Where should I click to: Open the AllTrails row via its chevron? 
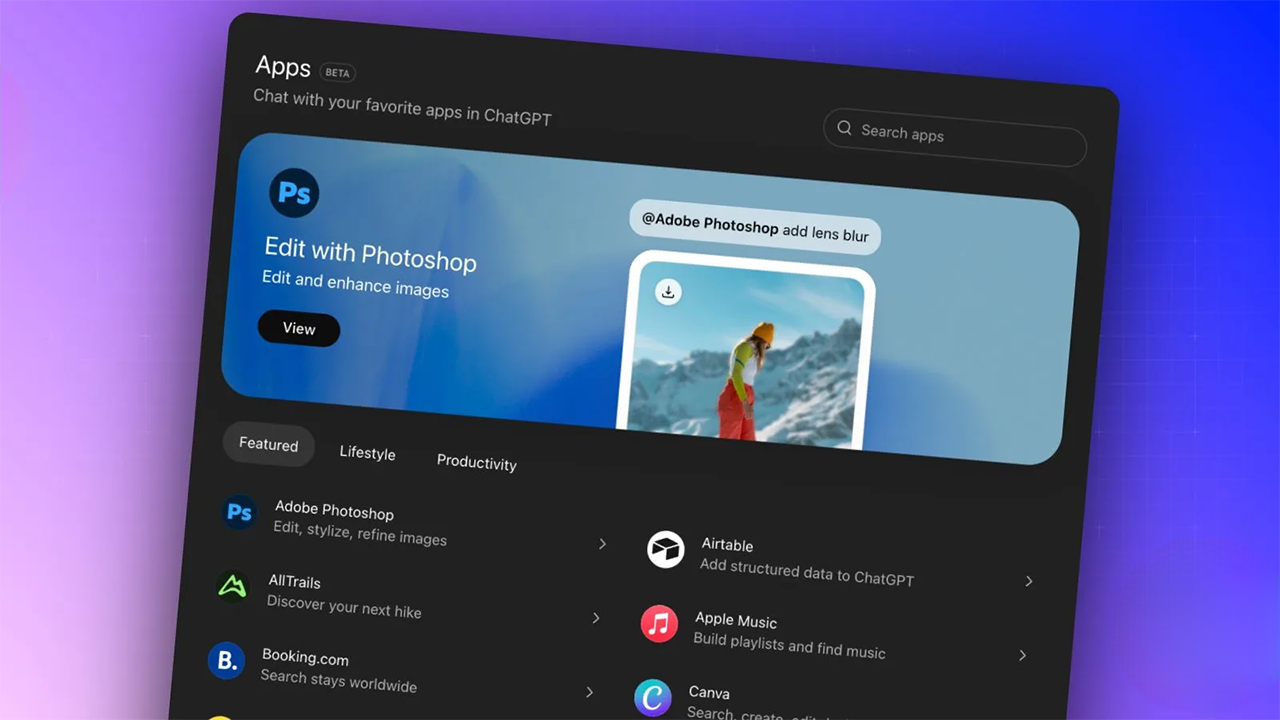(x=596, y=618)
